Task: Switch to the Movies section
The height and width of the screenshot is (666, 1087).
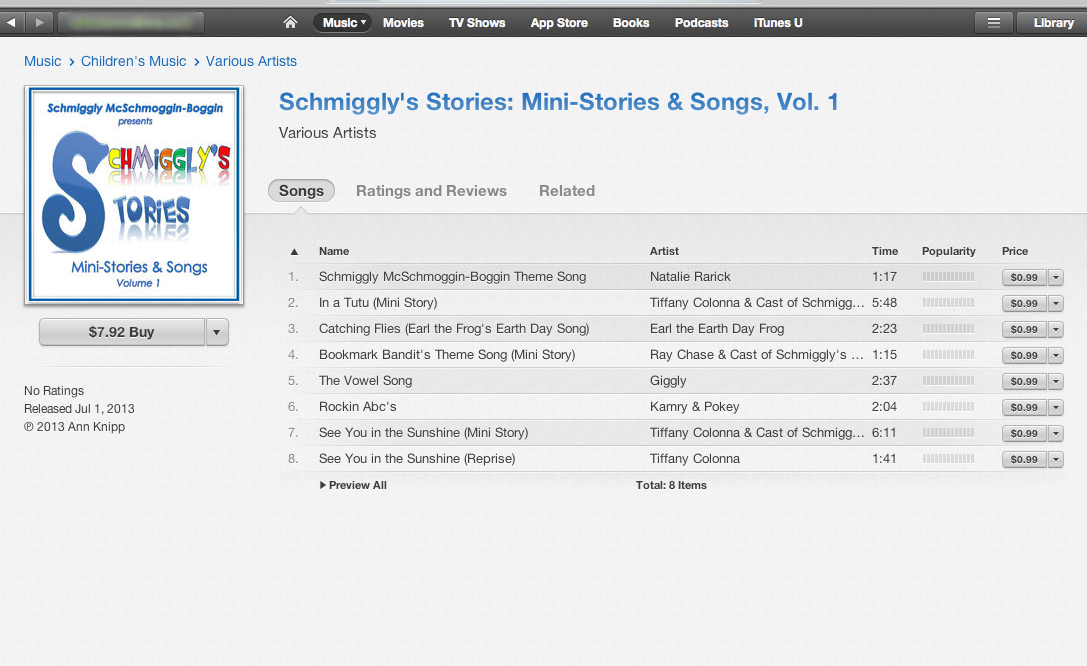Action: (403, 23)
